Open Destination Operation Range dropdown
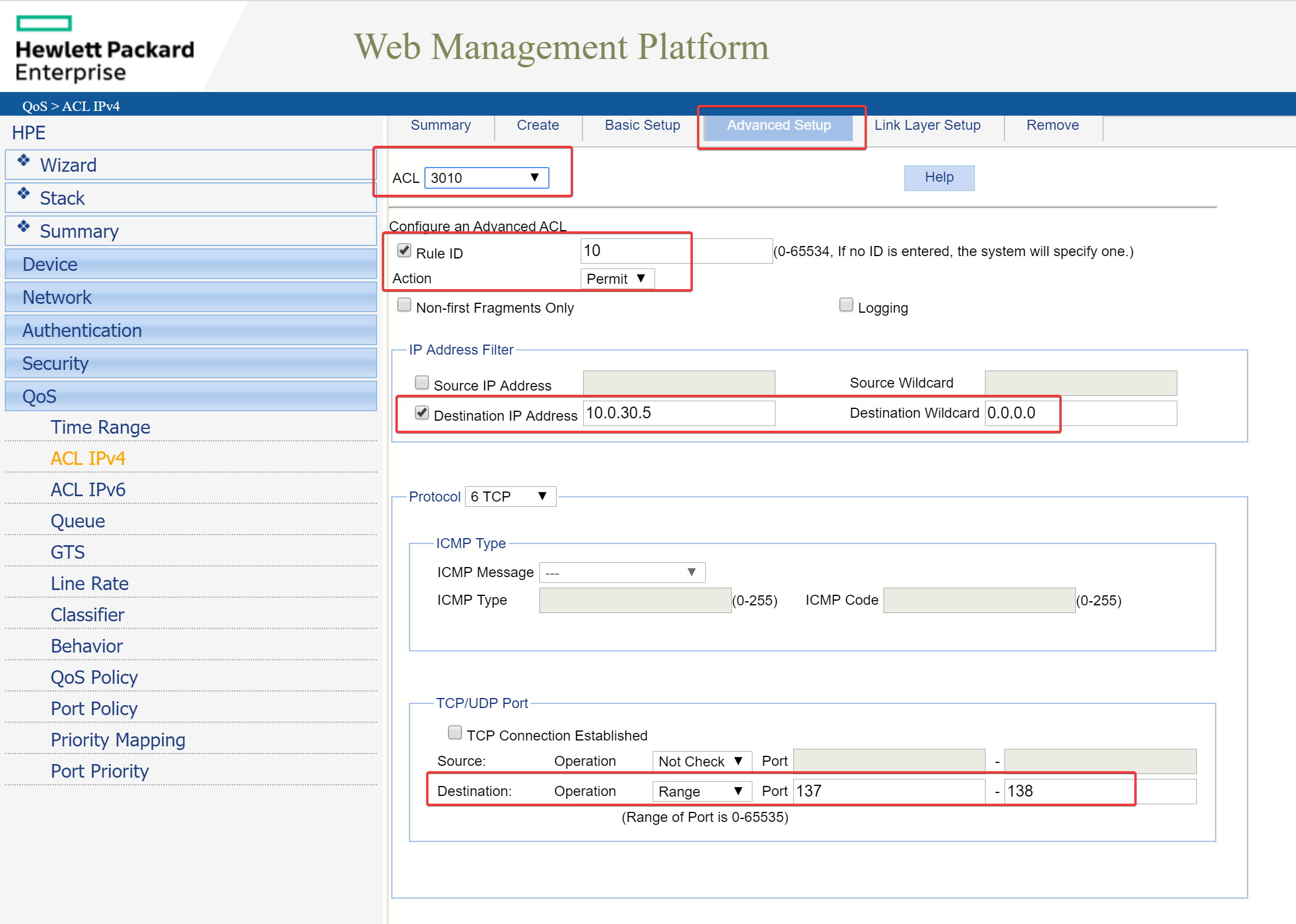Viewport: 1296px width, 924px height. click(x=702, y=791)
